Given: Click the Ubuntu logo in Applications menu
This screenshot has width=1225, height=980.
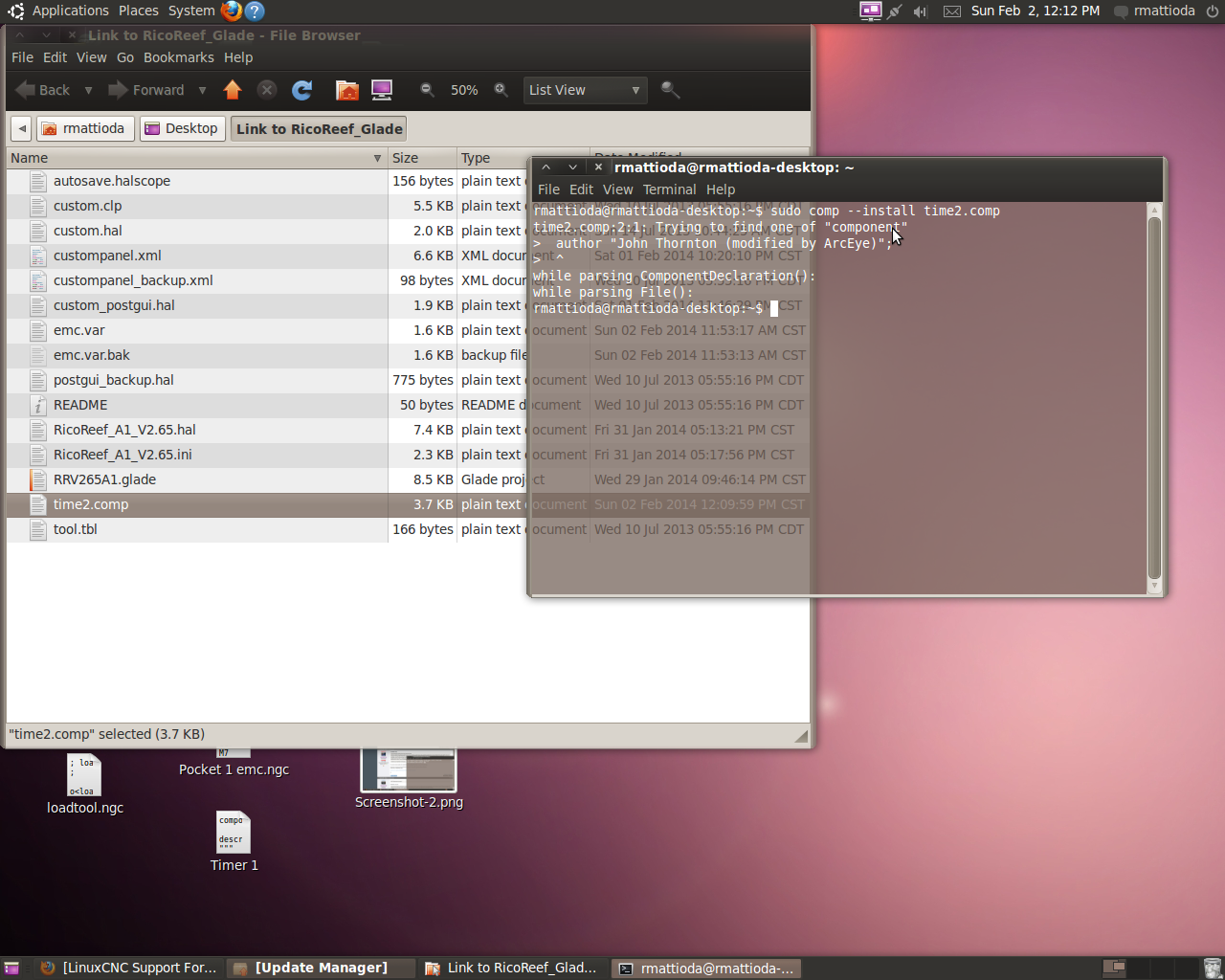Looking at the screenshot, I should 15,11.
